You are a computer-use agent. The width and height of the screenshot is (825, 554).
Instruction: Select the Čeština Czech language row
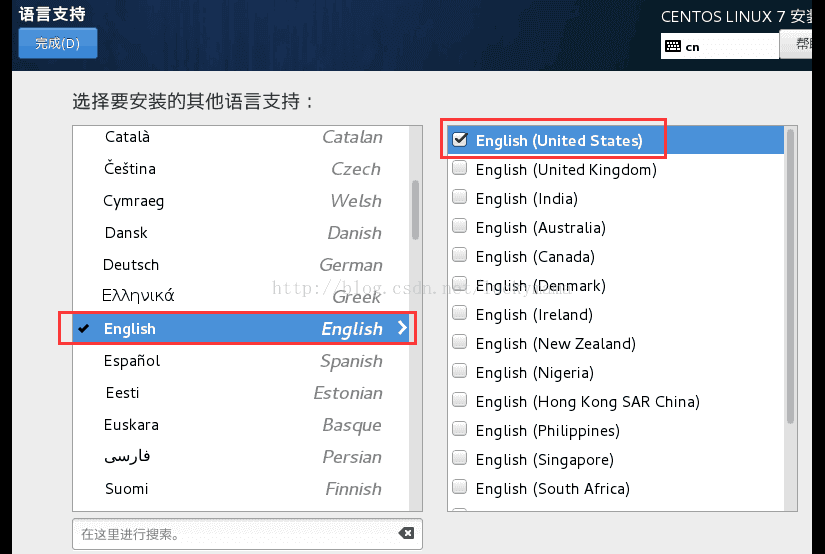point(240,168)
